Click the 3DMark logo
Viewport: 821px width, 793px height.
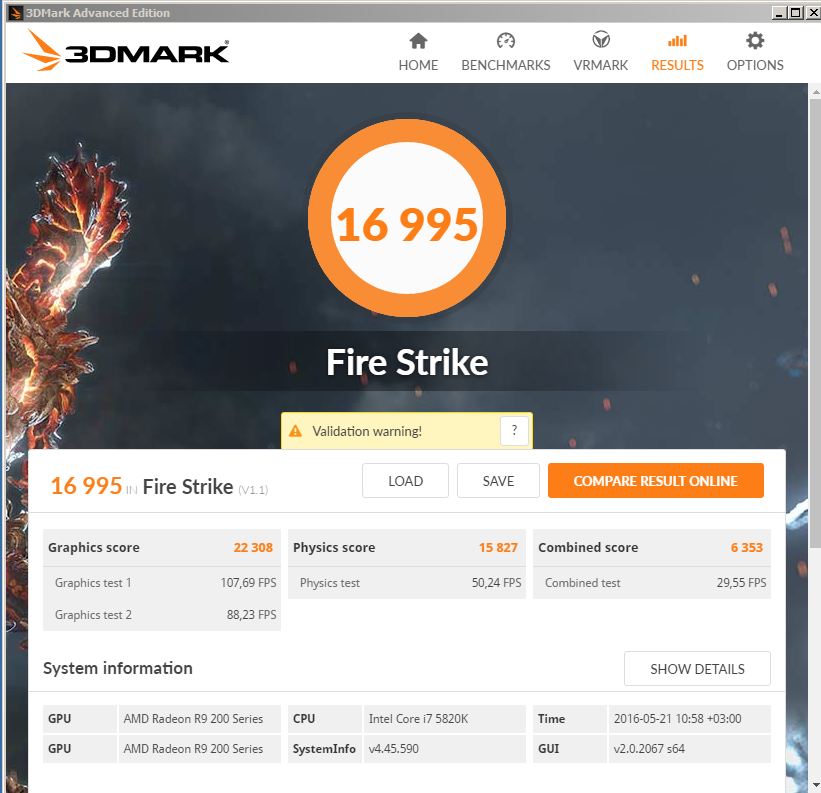126,51
